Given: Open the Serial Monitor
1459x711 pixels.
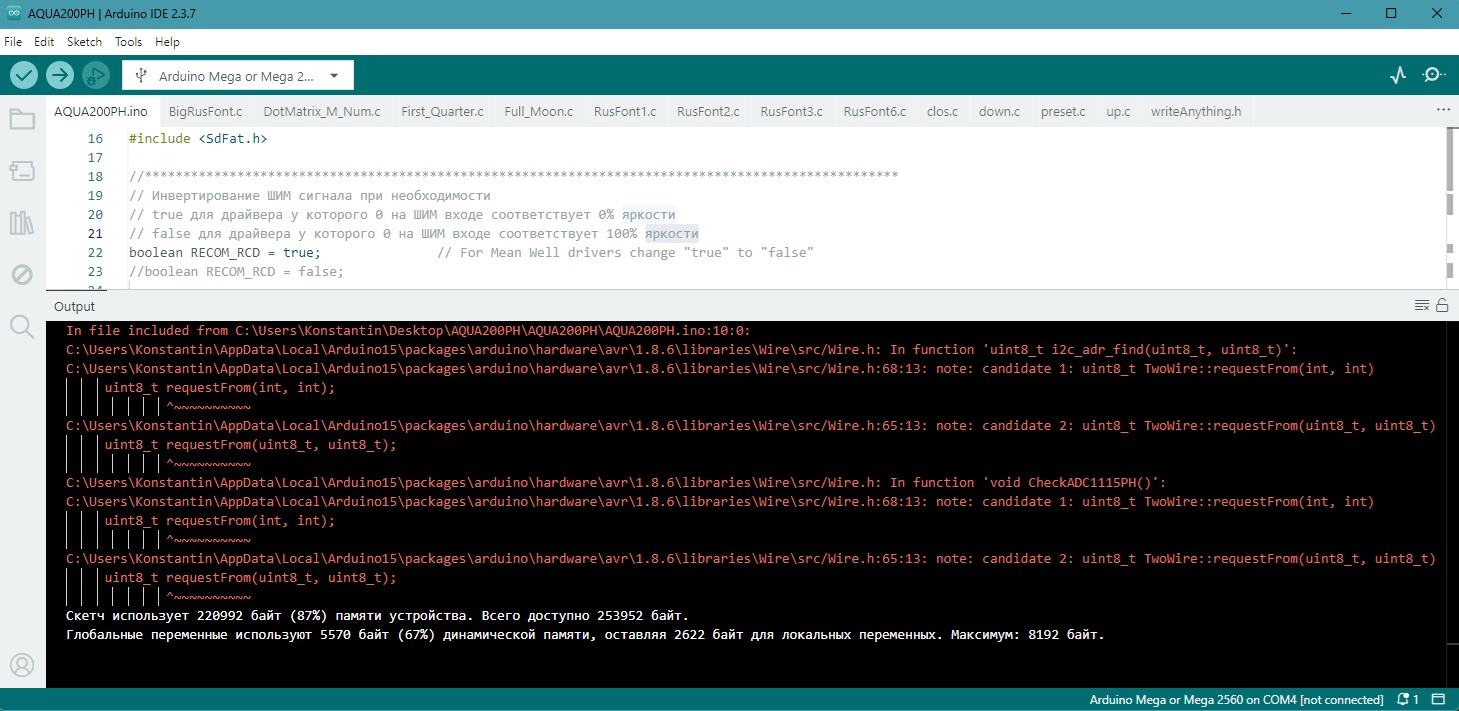Looking at the screenshot, I should pos(1433,75).
